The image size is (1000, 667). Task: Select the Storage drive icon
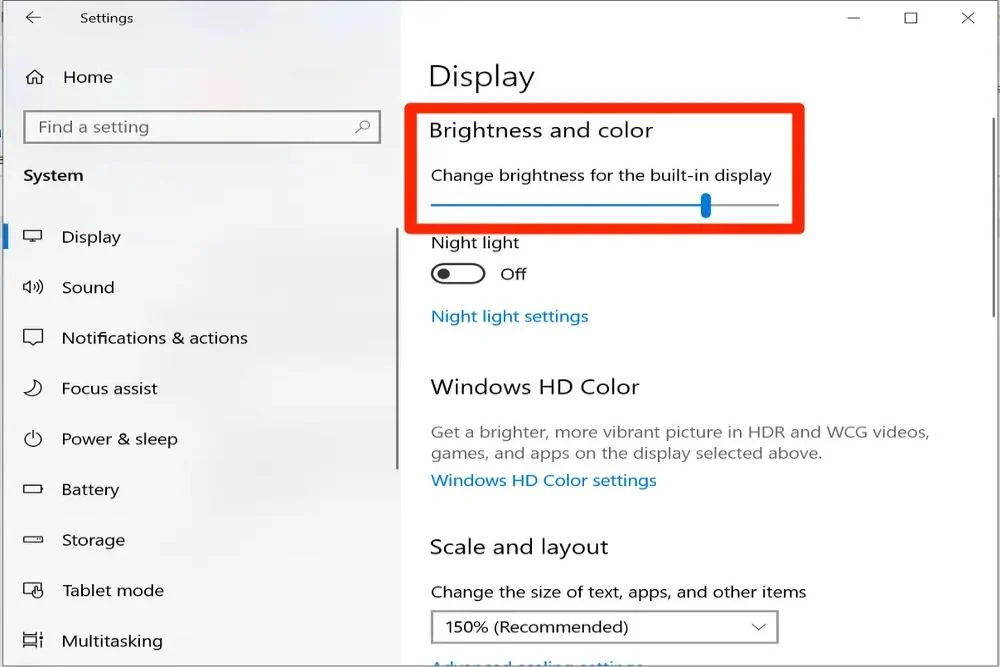(x=33, y=540)
